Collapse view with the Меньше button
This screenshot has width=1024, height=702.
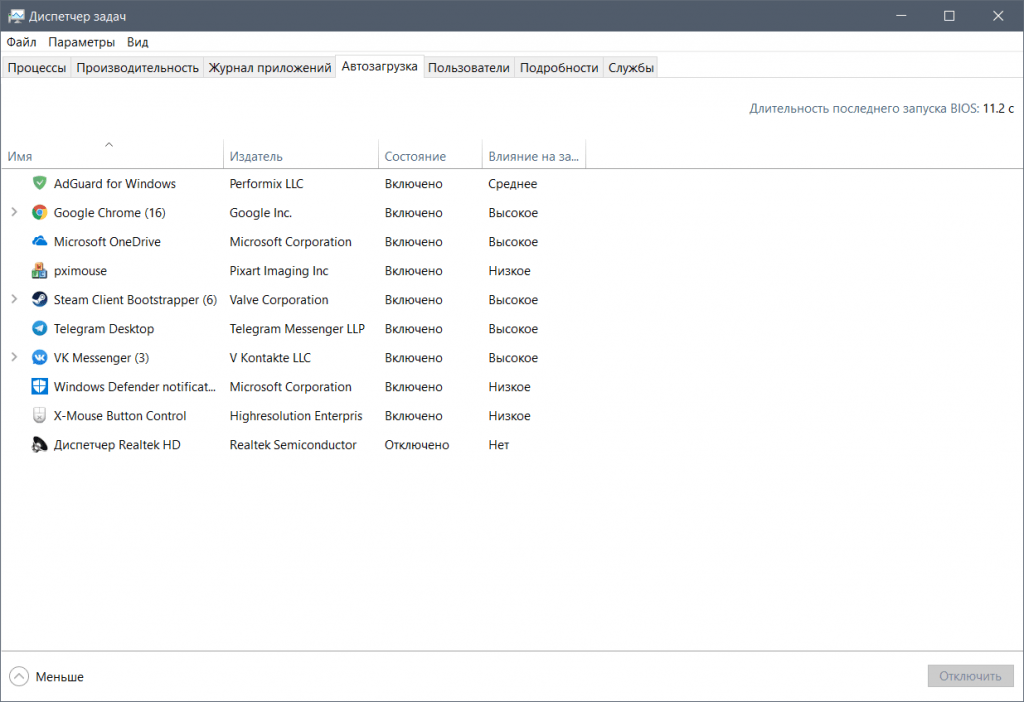click(47, 677)
